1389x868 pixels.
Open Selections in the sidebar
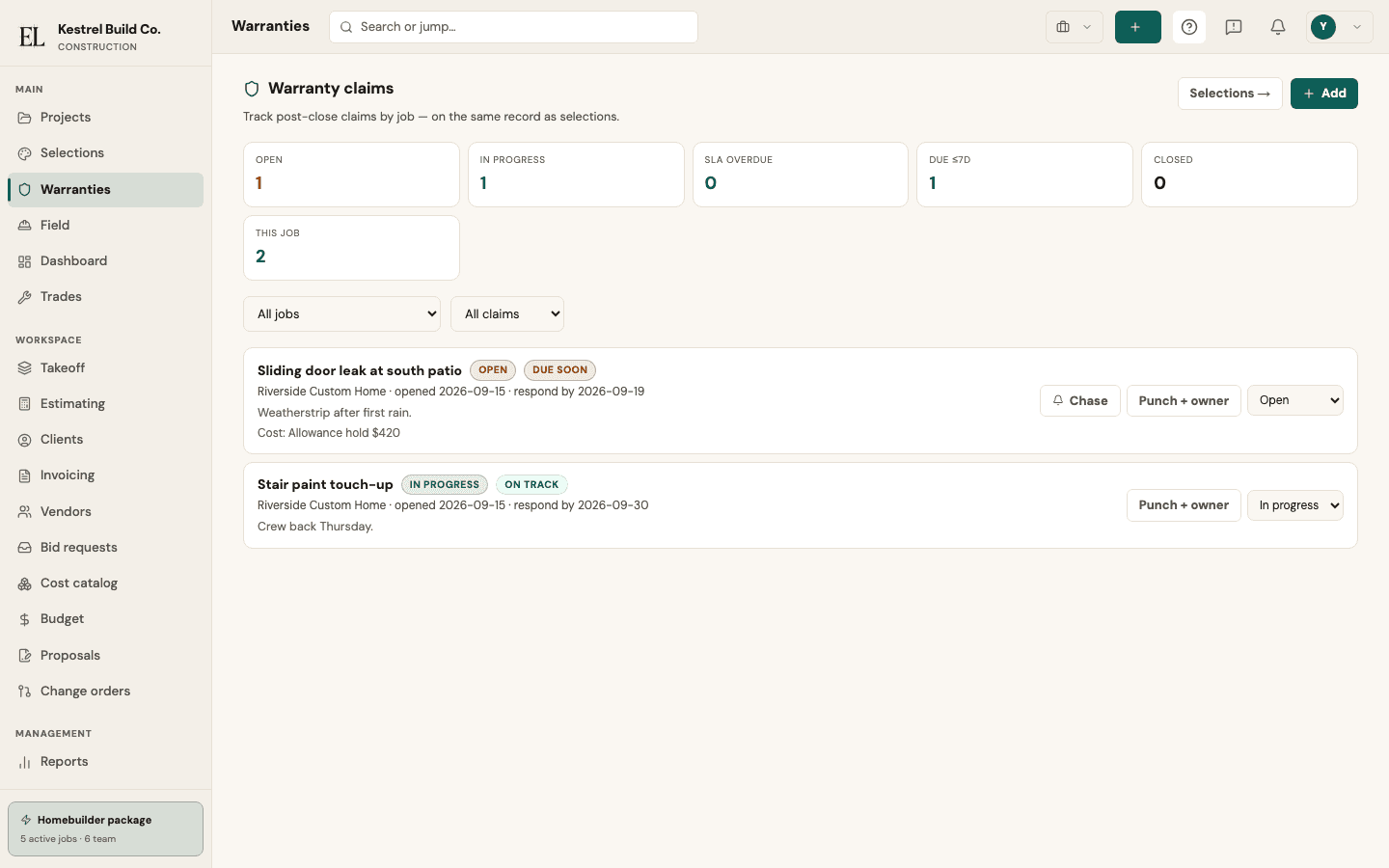click(x=106, y=153)
